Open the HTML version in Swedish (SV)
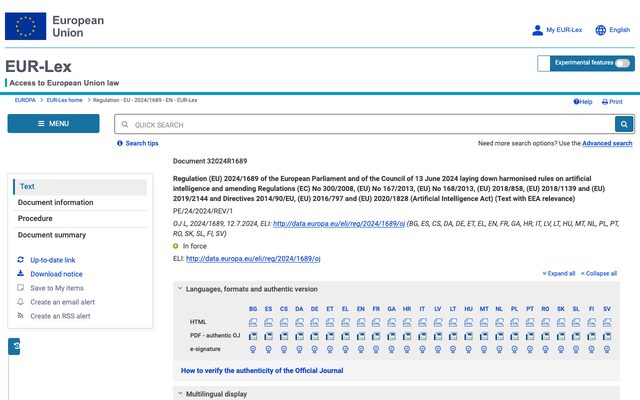This screenshot has height=400, width=640. pyautogui.click(x=607, y=322)
